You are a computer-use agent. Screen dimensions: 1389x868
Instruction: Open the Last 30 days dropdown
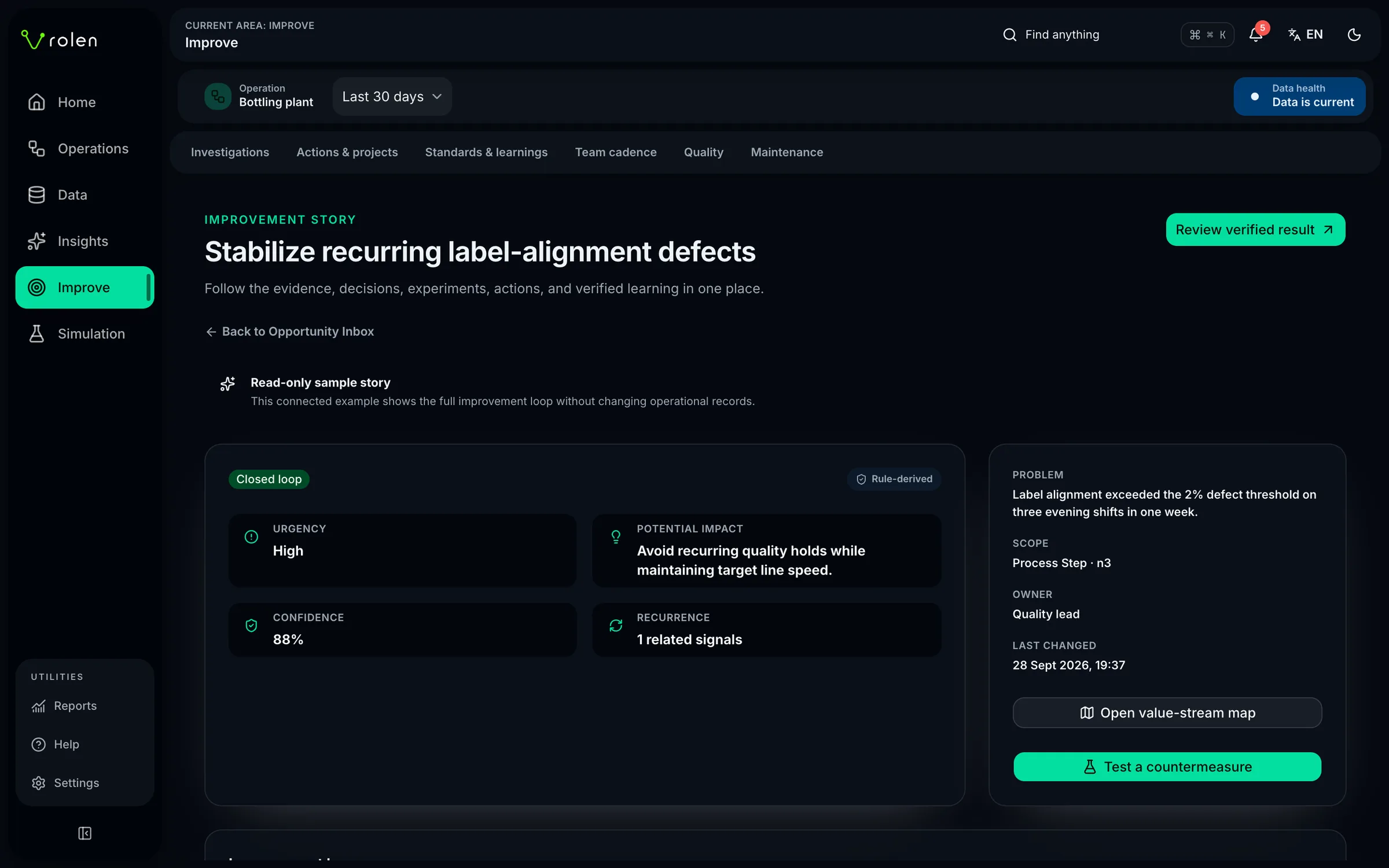[x=392, y=97]
